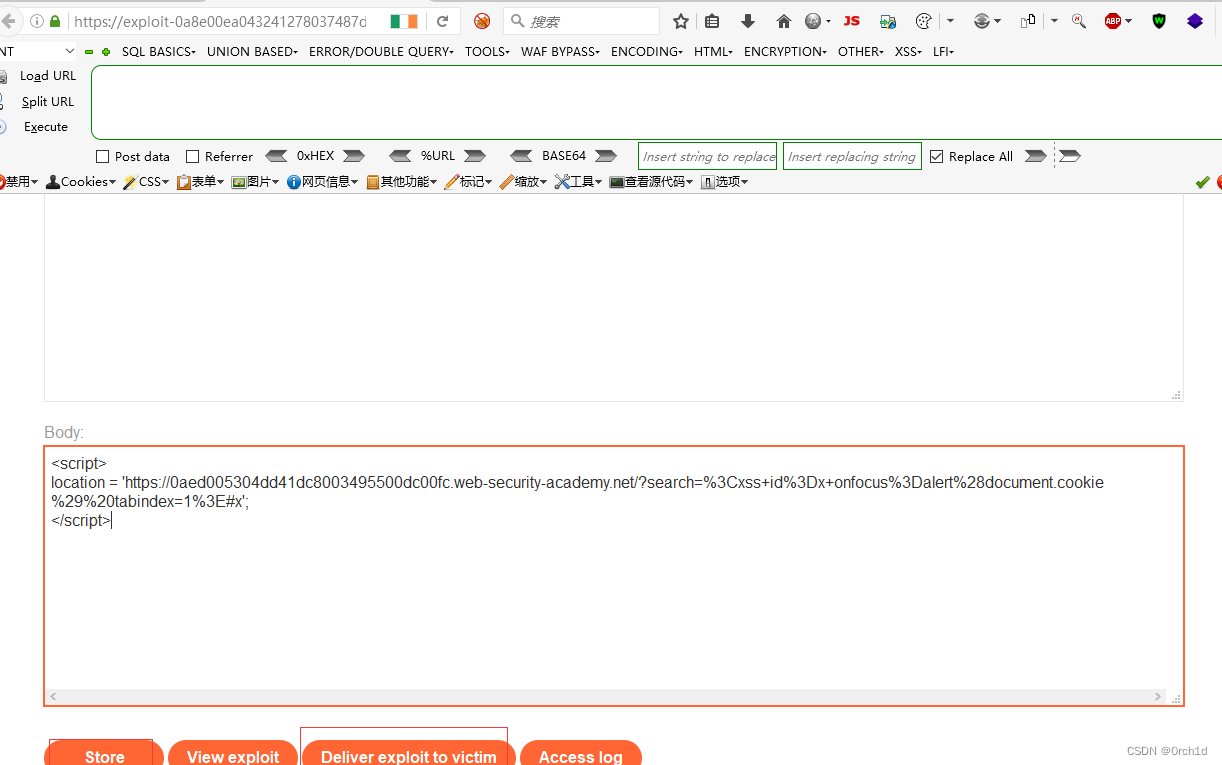Click the orange blocked-circle icon beside search
Viewport: 1222px width, 765px height.
click(x=482, y=21)
